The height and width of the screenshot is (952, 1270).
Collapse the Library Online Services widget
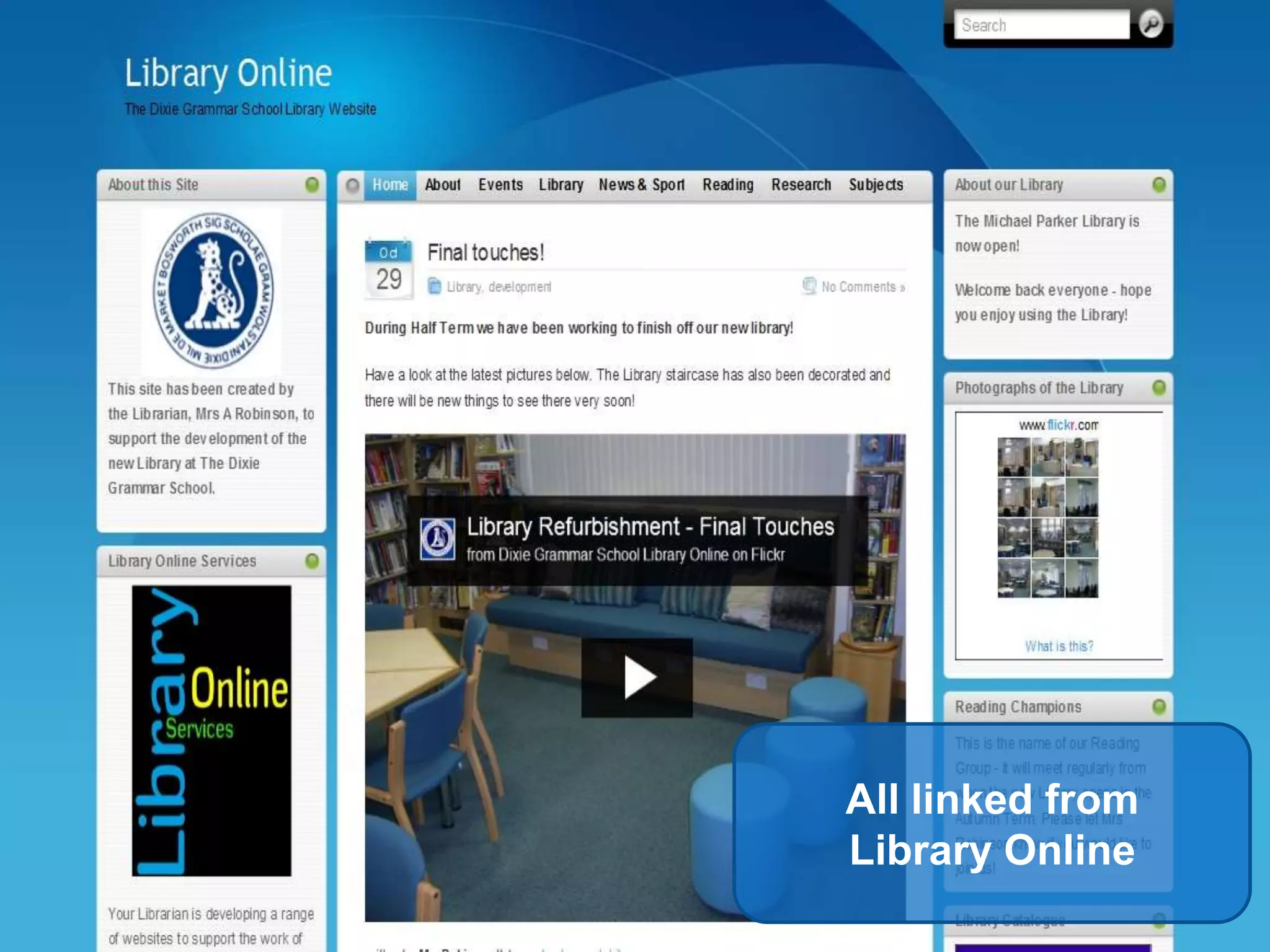pyautogui.click(x=312, y=561)
